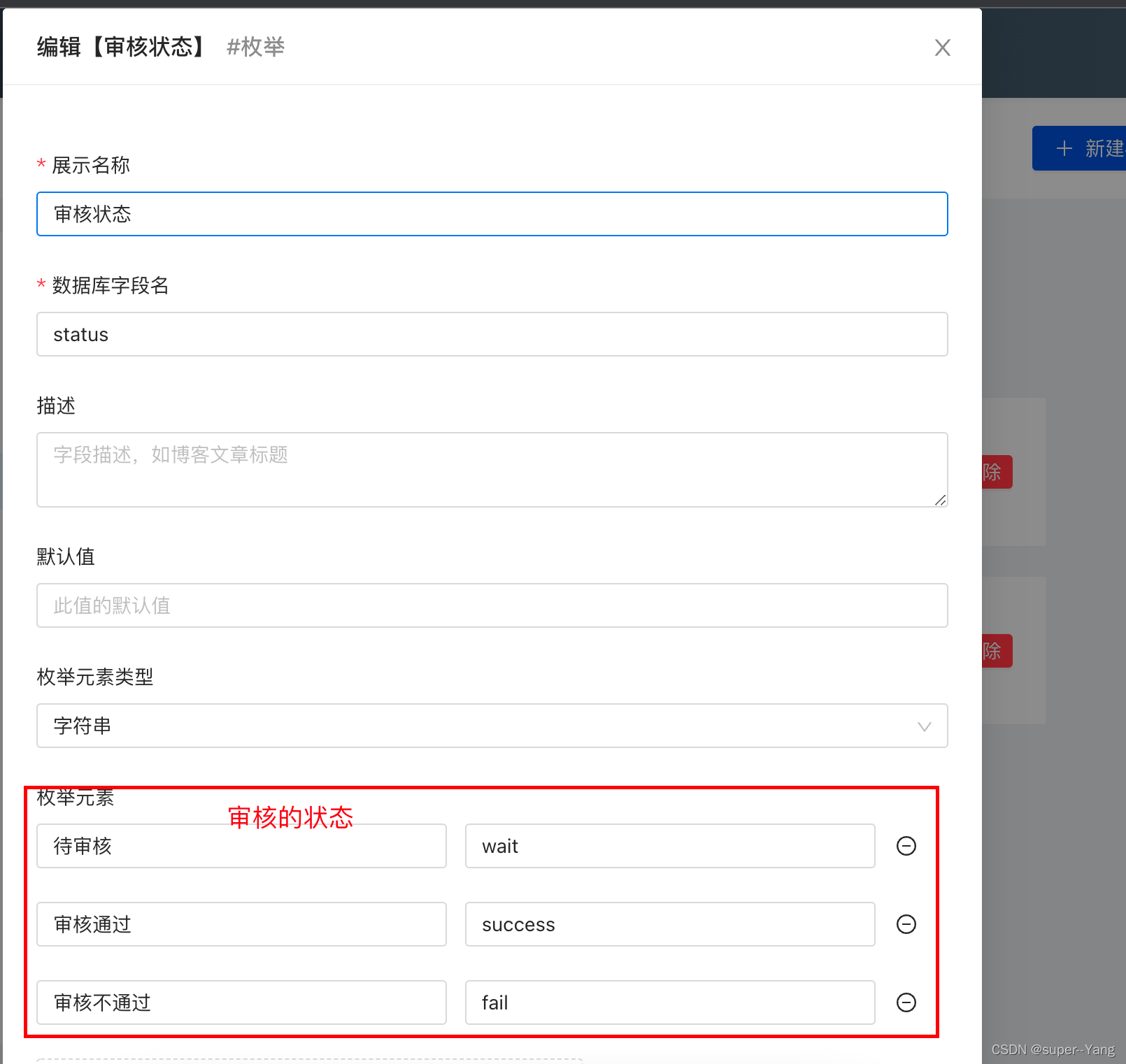Edit the fail enum value field

tap(670, 1002)
